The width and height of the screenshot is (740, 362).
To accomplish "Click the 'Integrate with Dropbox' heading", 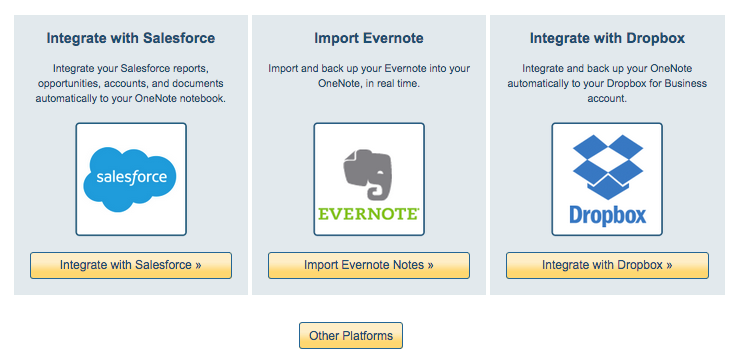I will click(607, 38).
